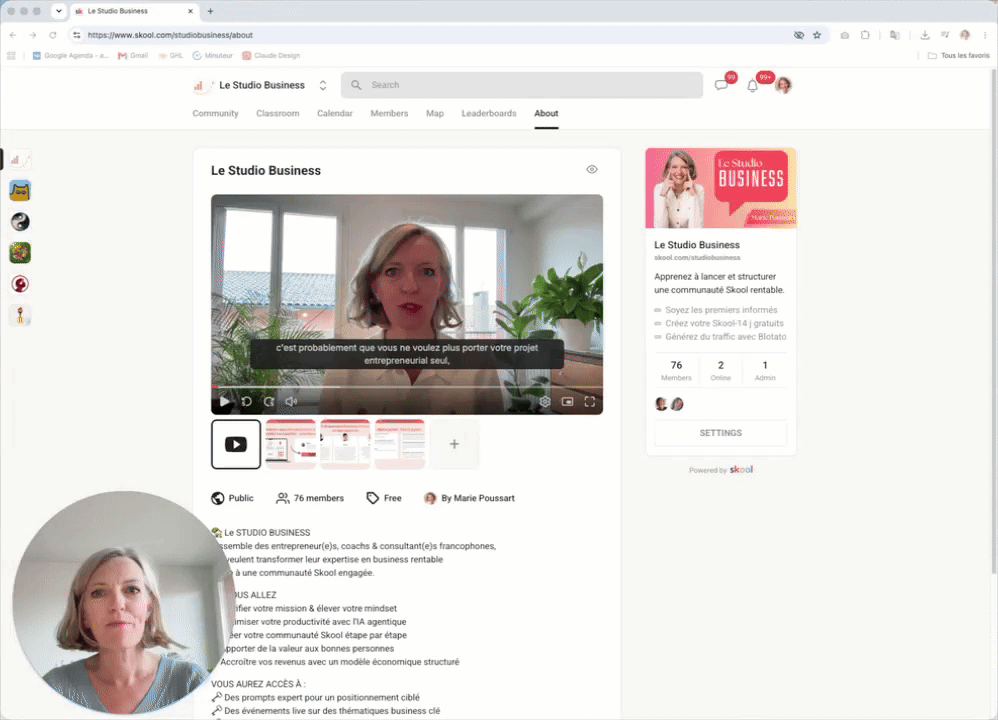Click the Le Studio Business banner image
This screenshot has height=720, width=998.
tap(720, 188)
